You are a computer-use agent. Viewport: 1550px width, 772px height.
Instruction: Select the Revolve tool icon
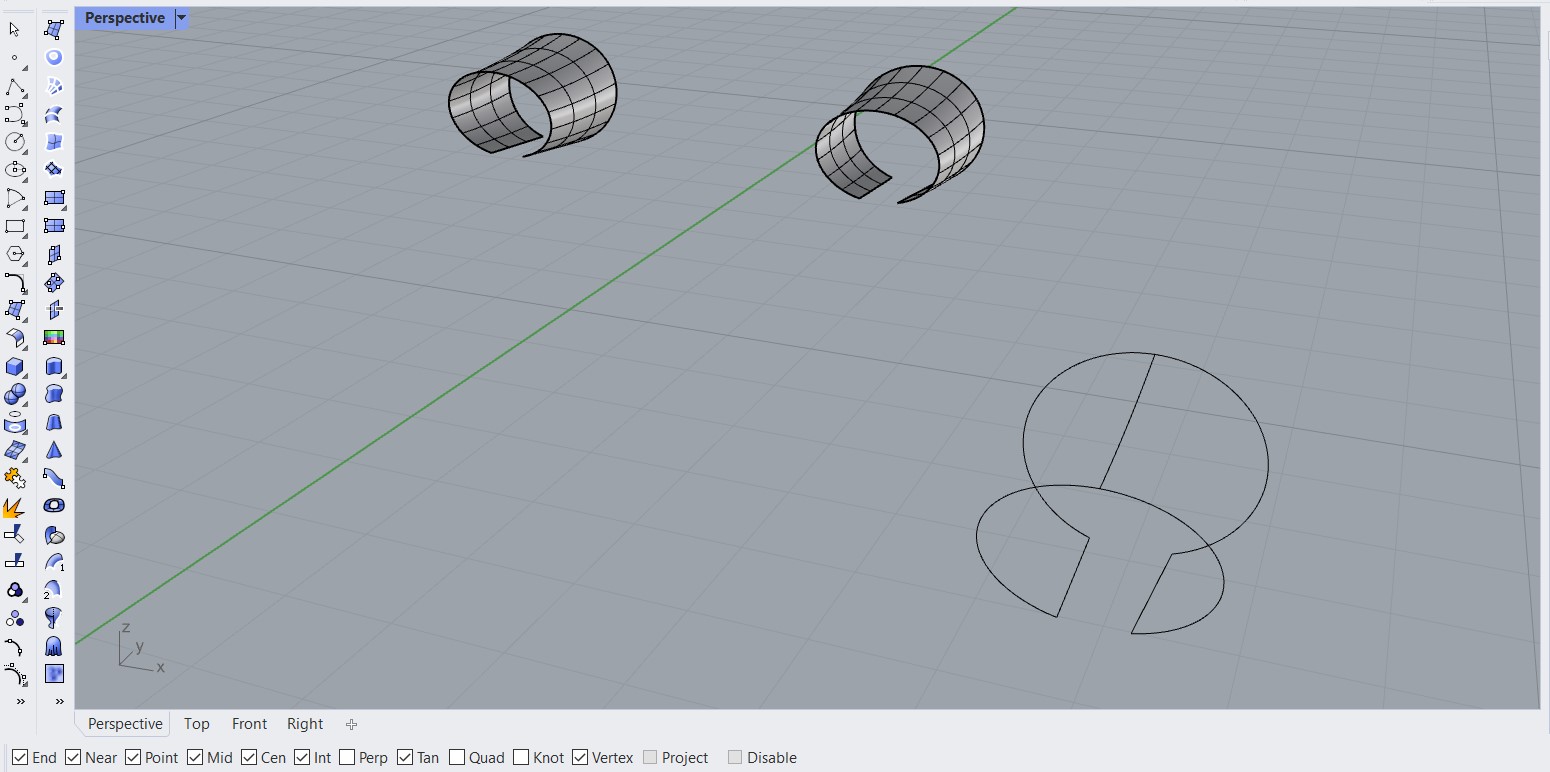54,618
